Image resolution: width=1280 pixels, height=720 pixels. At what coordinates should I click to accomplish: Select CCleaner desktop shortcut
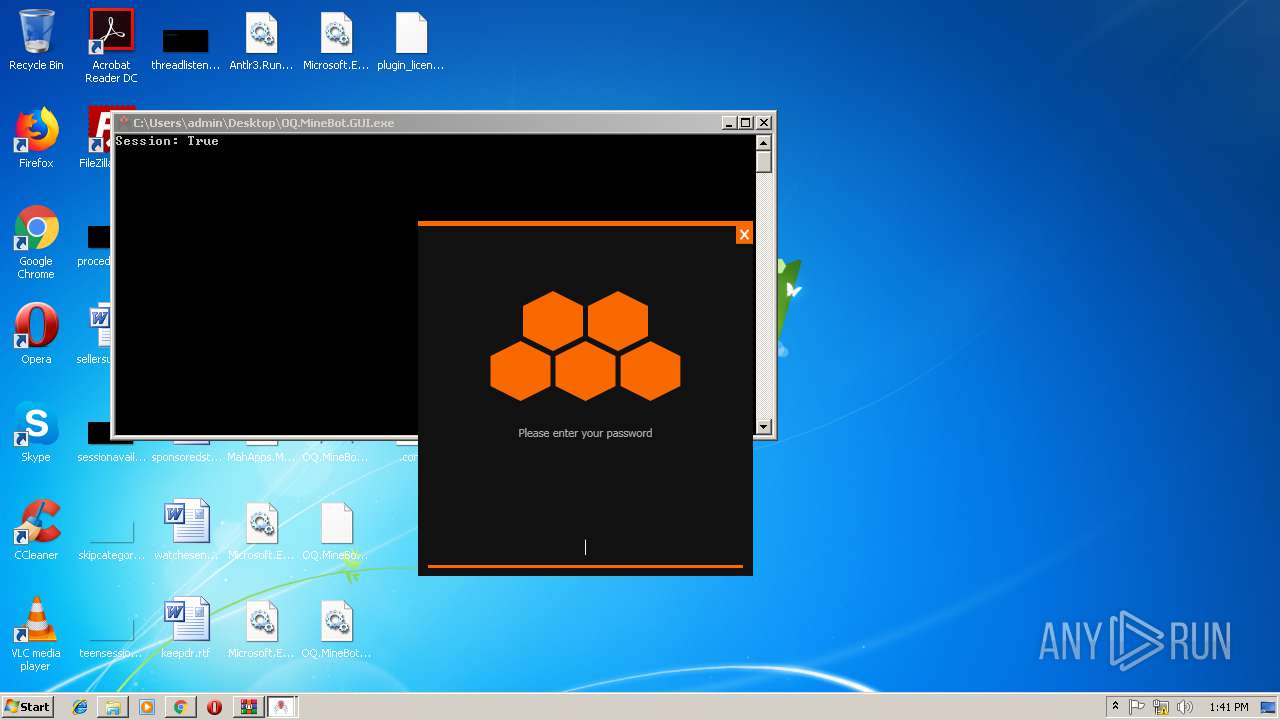pyautogui.click(x=36, y=530)
